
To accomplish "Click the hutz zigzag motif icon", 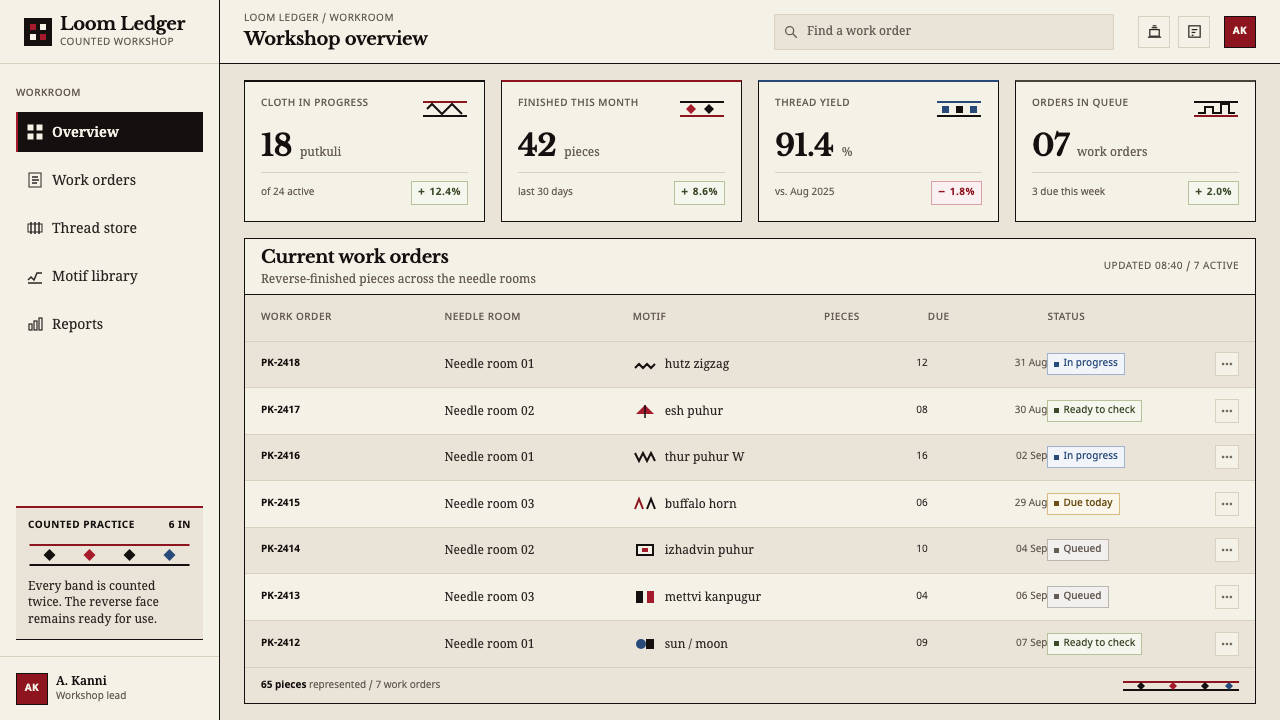I will 645,364.
